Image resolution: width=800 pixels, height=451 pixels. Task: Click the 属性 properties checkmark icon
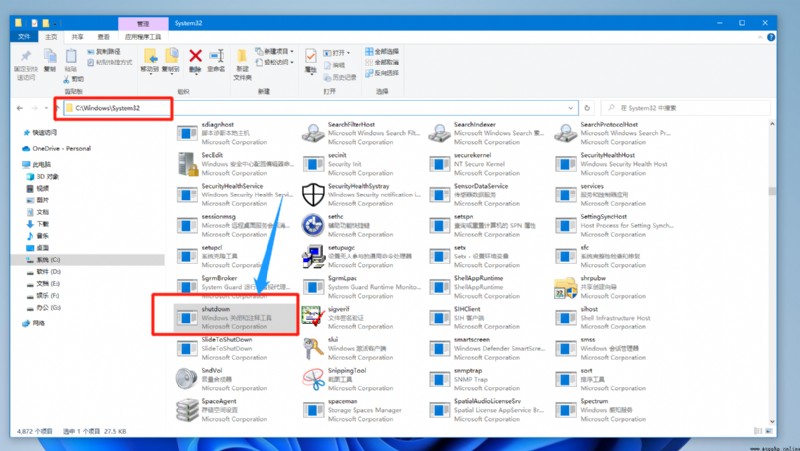[x=310, y=56]
